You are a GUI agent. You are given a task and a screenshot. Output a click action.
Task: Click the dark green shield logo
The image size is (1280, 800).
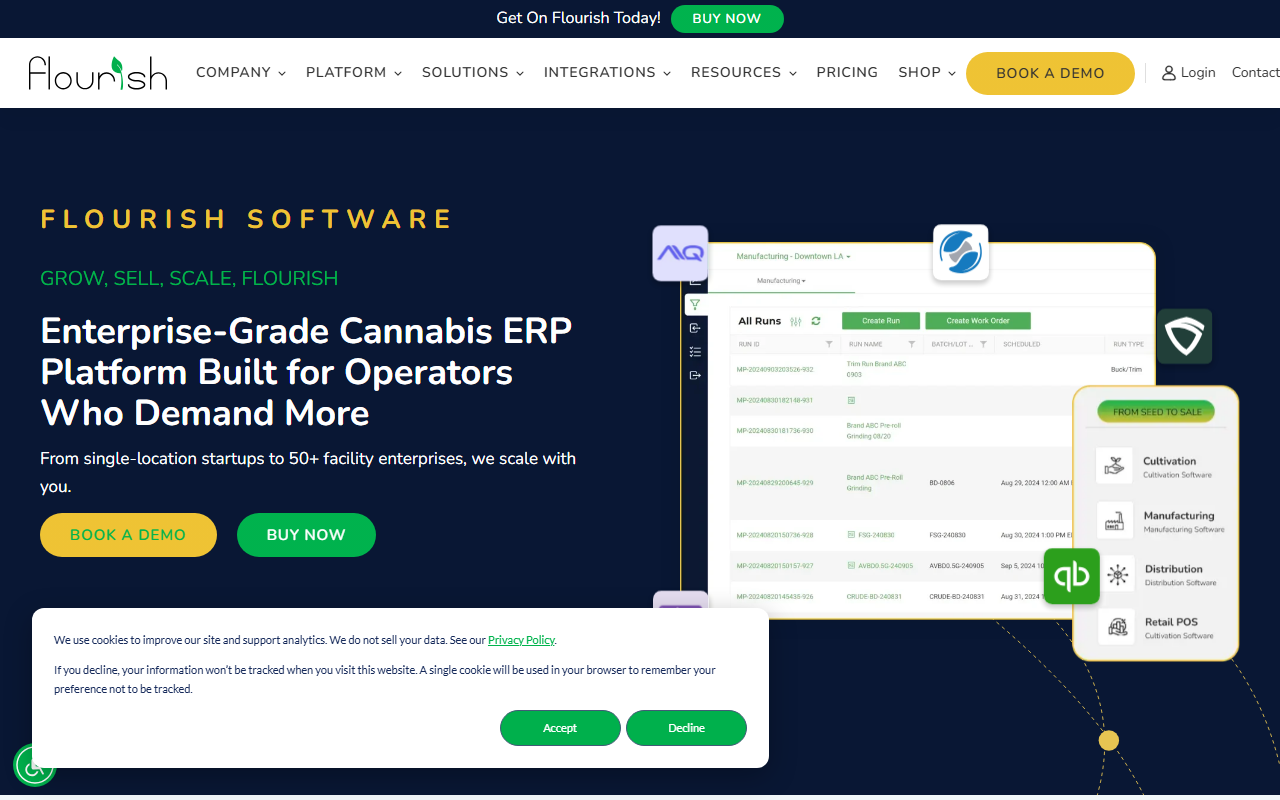click(x=1185, y=336)
